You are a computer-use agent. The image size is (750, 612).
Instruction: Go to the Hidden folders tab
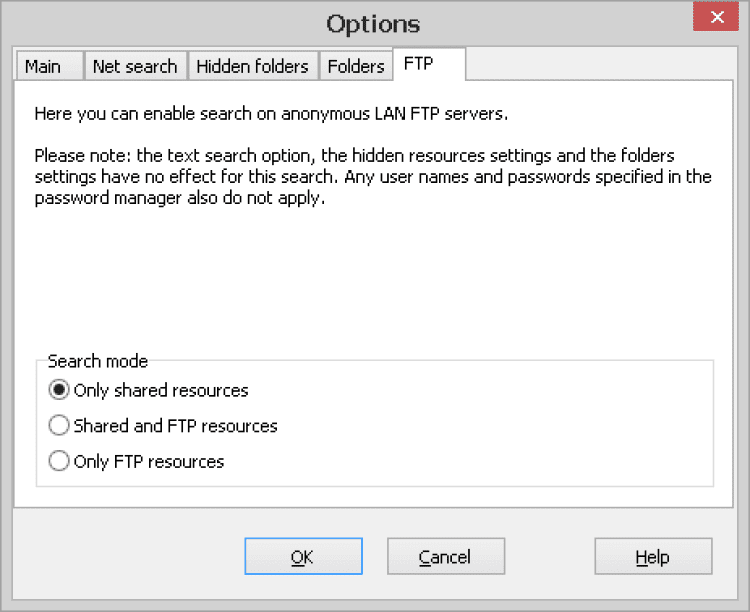coord(252,67)
